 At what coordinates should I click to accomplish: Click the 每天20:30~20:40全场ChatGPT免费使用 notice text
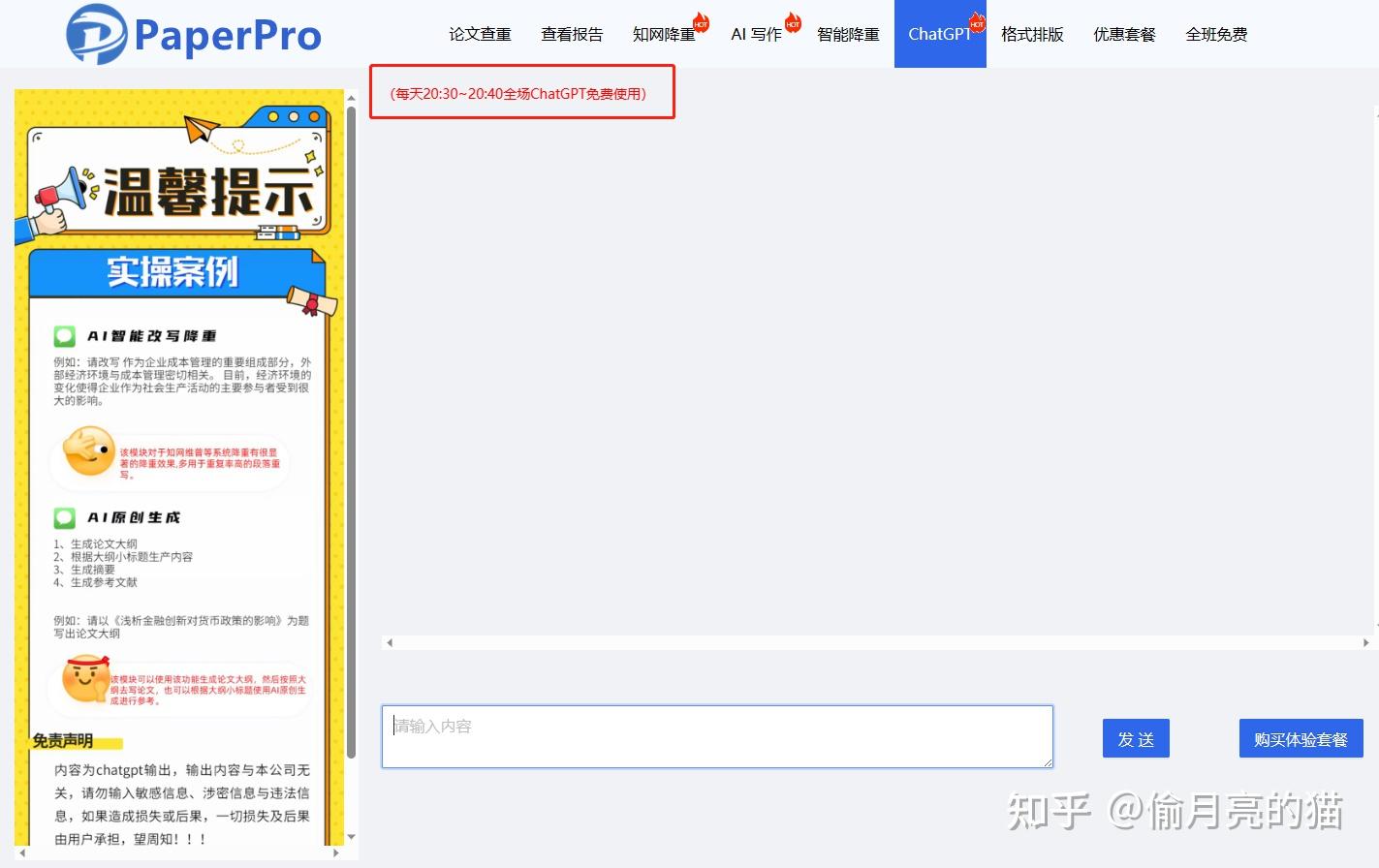click(x=517, y=94)
